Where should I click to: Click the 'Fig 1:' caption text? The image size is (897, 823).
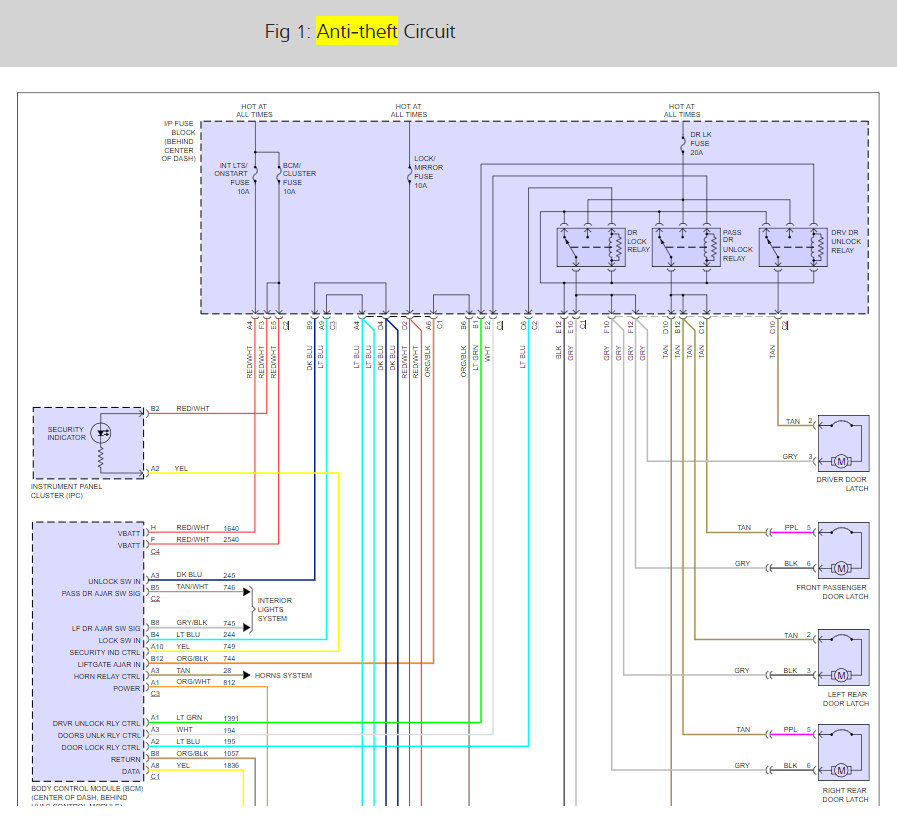288,31
